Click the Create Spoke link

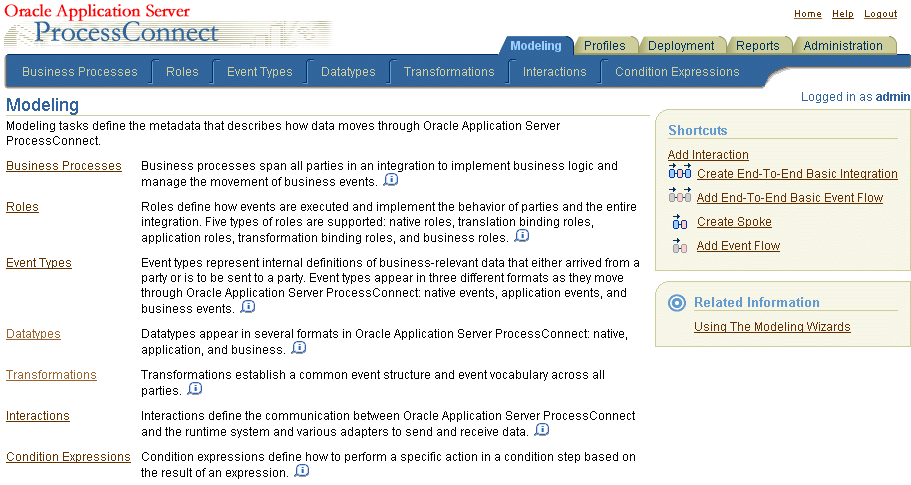(x=734, y=222)
